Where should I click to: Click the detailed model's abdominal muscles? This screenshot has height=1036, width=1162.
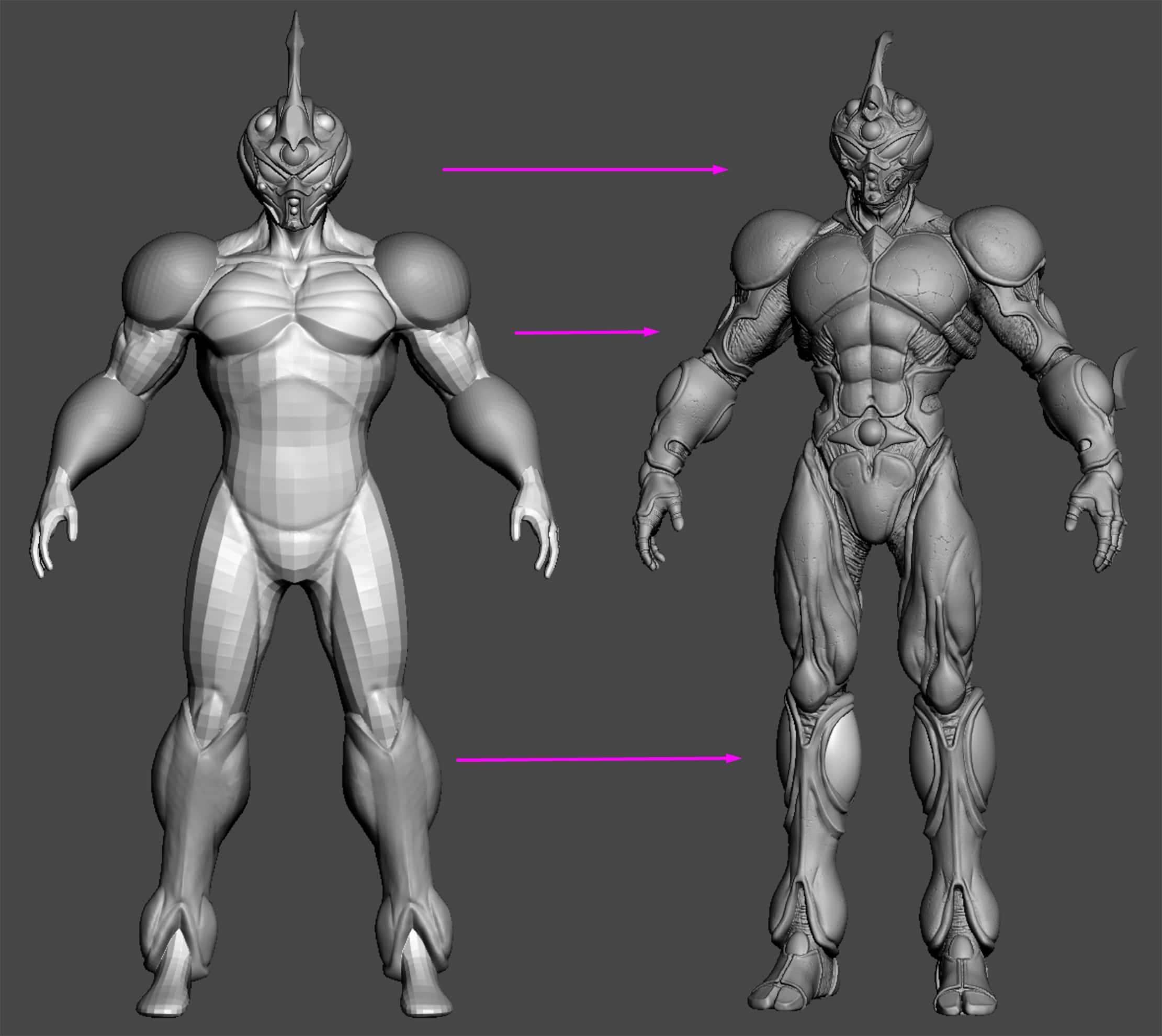[871, 364]
